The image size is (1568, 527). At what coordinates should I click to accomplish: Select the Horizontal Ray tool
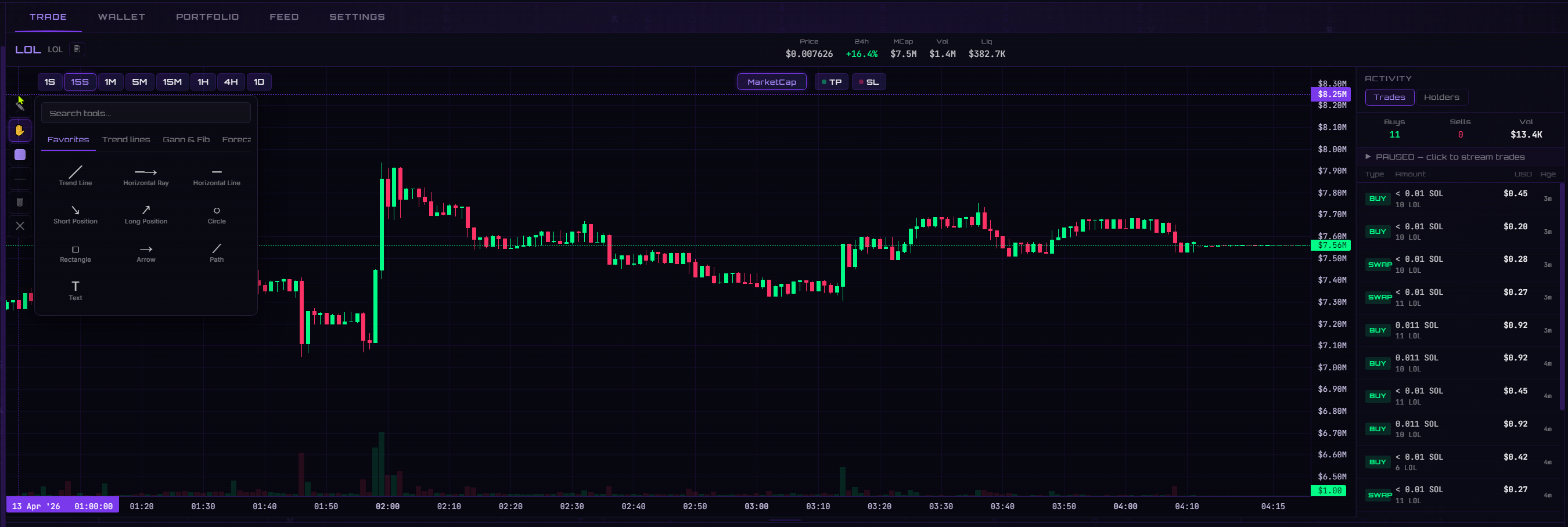[x=146, y=175]
